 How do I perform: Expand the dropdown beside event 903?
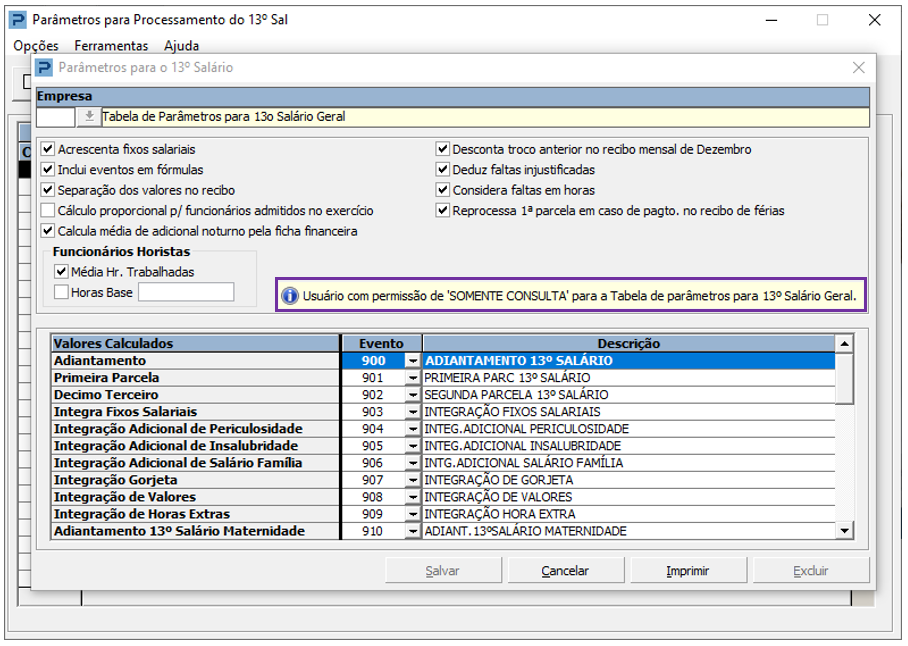412,412
